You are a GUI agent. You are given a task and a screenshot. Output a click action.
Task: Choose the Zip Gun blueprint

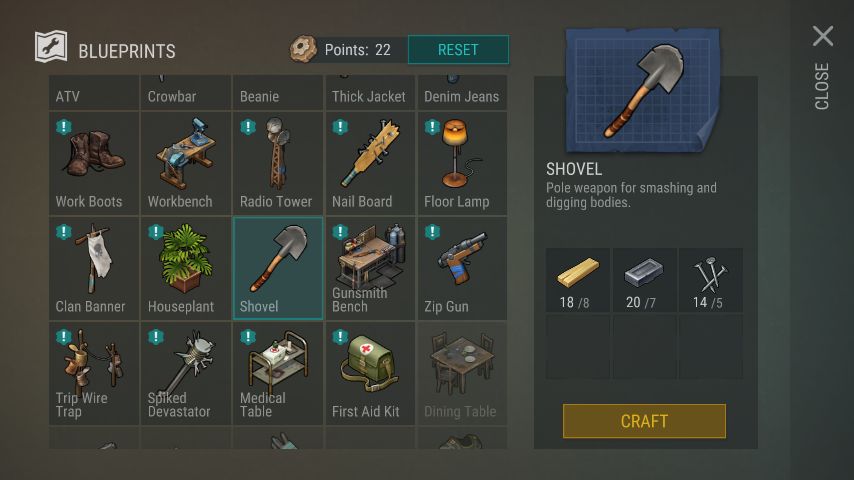(462, 268)
